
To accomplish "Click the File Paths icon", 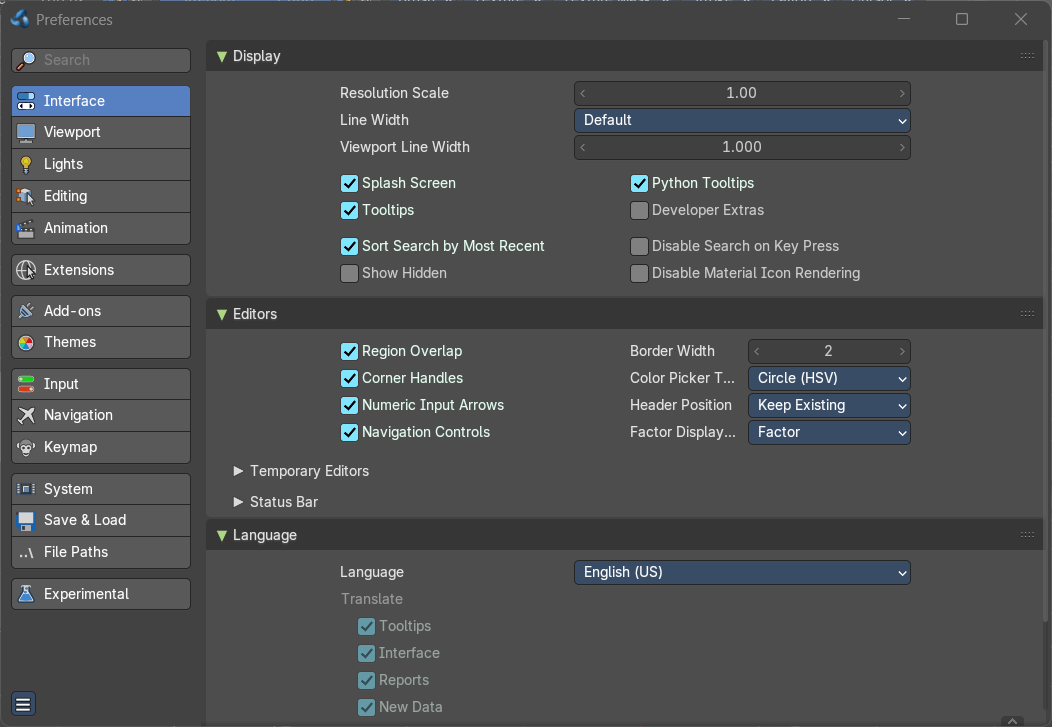I will click(26, 553).
